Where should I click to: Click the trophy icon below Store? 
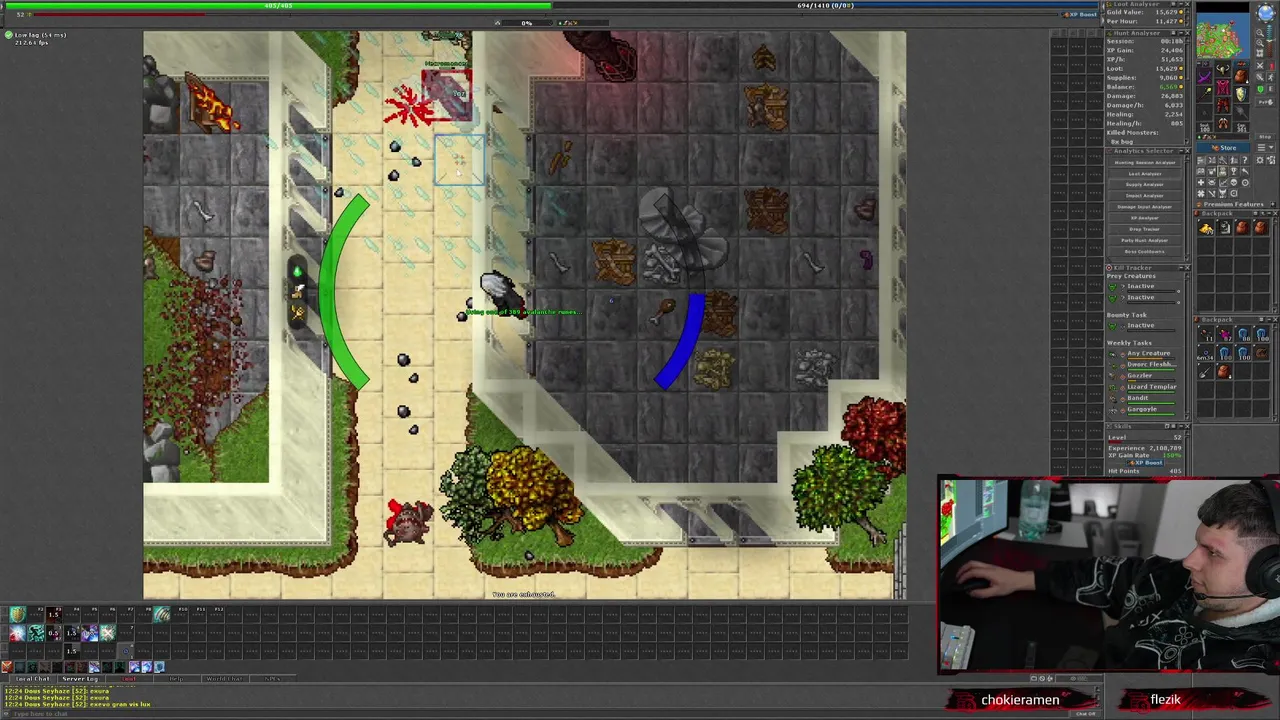tap(1233, 171)
